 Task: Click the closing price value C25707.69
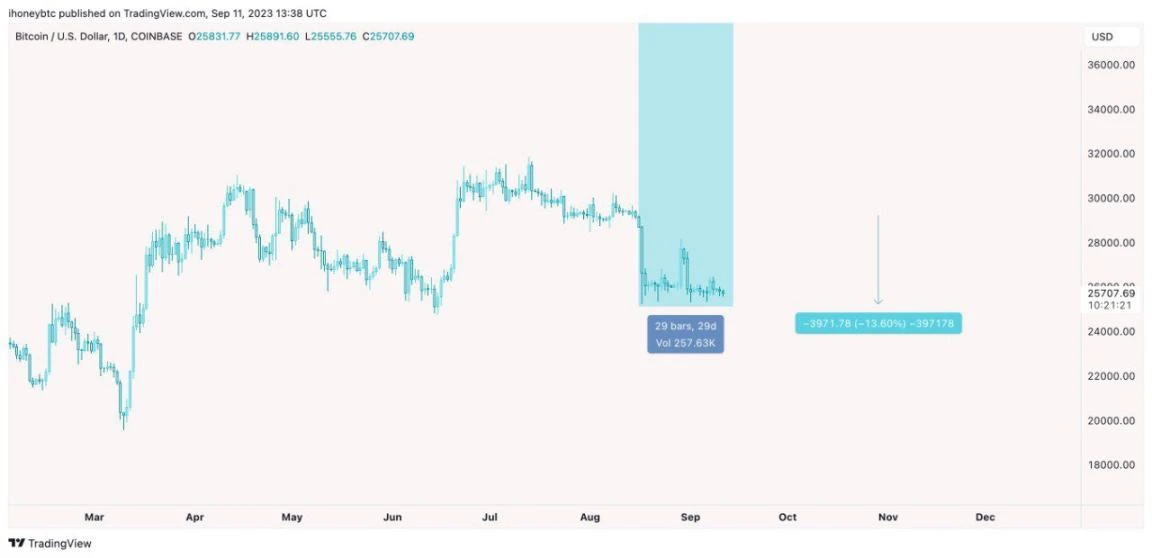(387, 37)
